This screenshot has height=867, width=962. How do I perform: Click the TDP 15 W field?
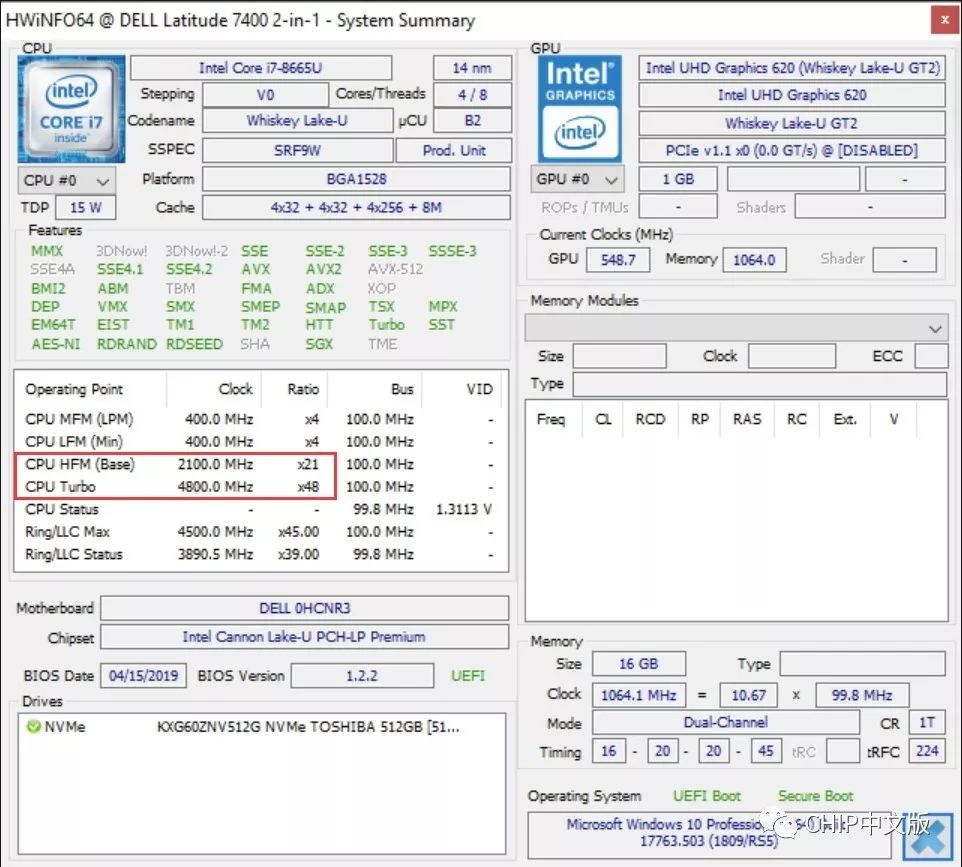(x=85, y=207)
